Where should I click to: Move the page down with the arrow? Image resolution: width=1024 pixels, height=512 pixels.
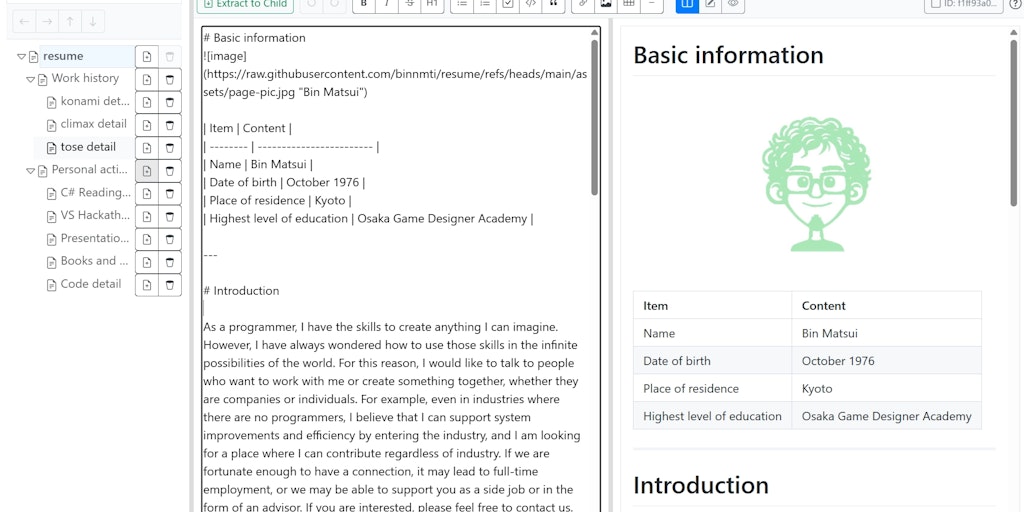click(93, 22)
